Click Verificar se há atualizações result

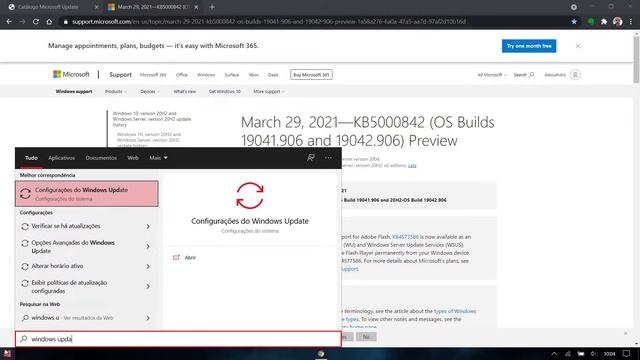click(x=66, y=226)
